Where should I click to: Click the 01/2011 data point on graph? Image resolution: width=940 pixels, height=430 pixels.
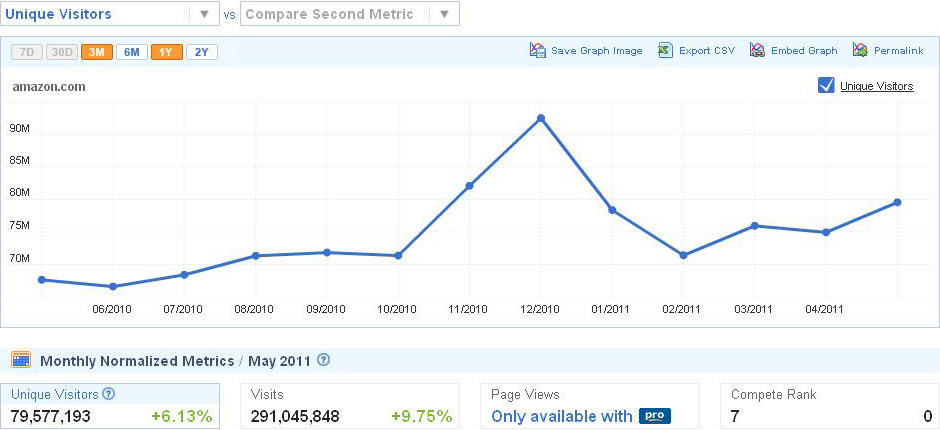tap(612, 210)
